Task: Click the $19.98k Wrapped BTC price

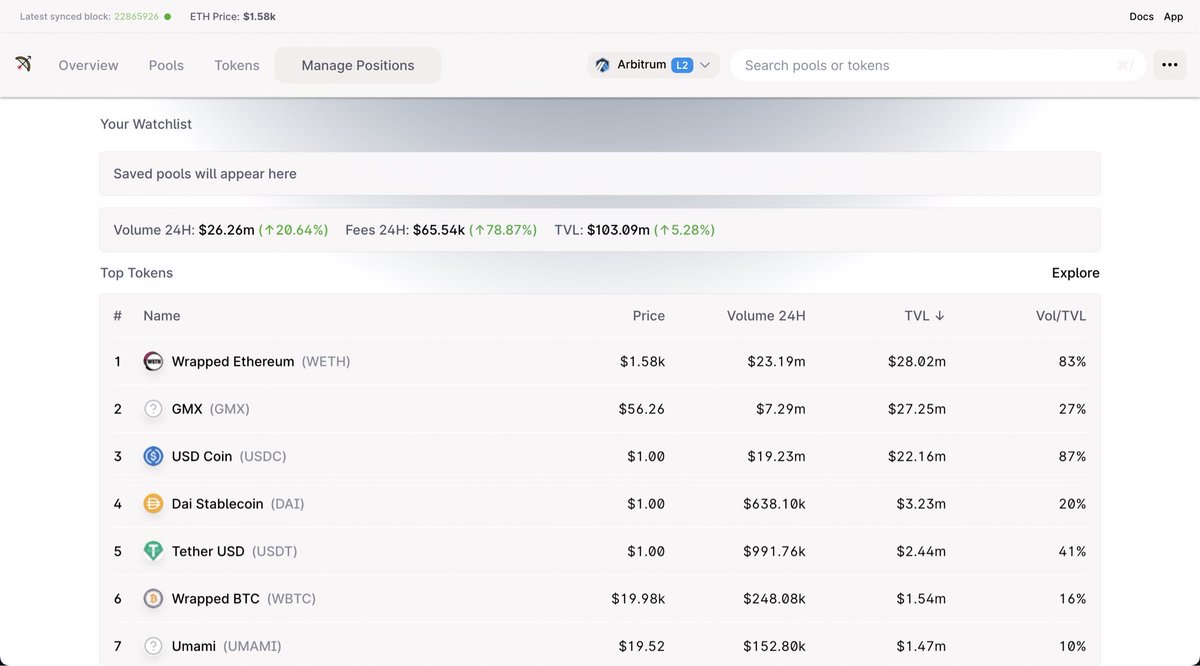Action: click(639, 599)
